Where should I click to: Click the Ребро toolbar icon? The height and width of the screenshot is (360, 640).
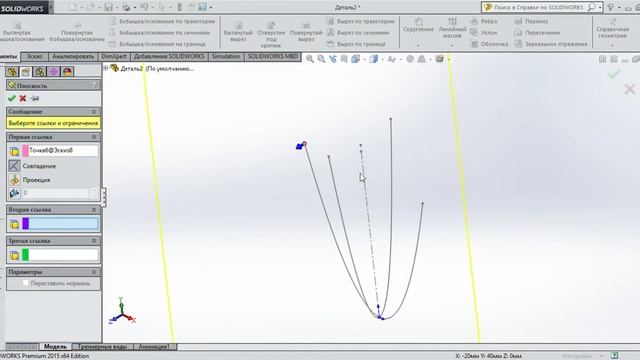point(474,21)
